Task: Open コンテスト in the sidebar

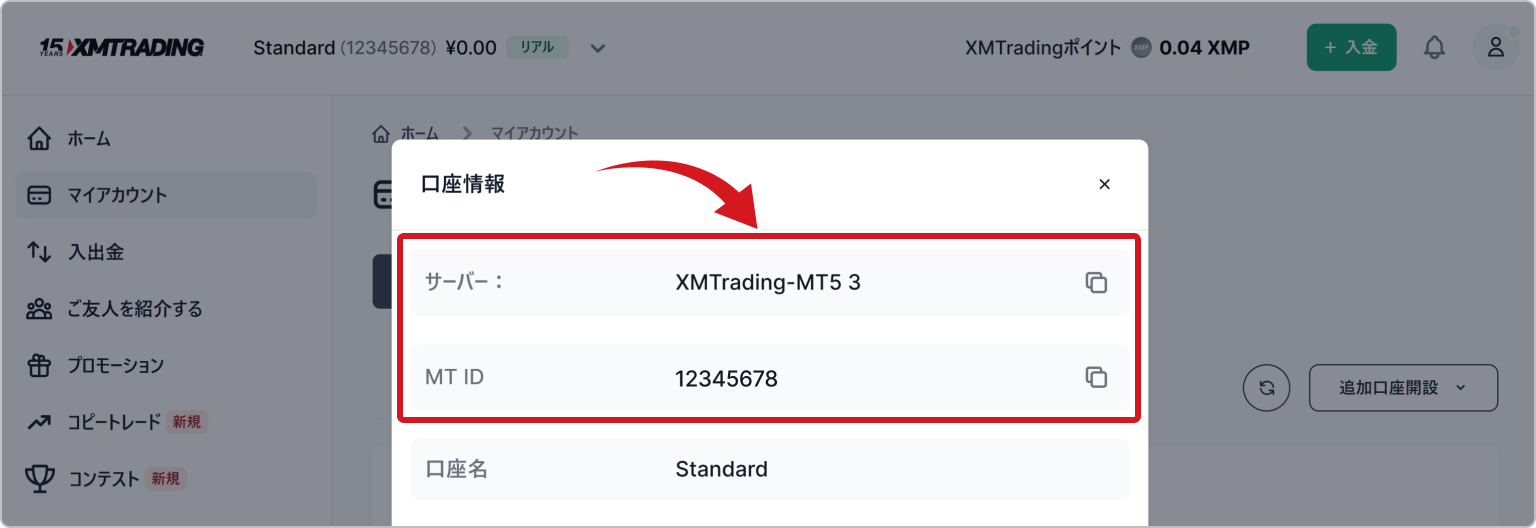Action: click(104, 479)
